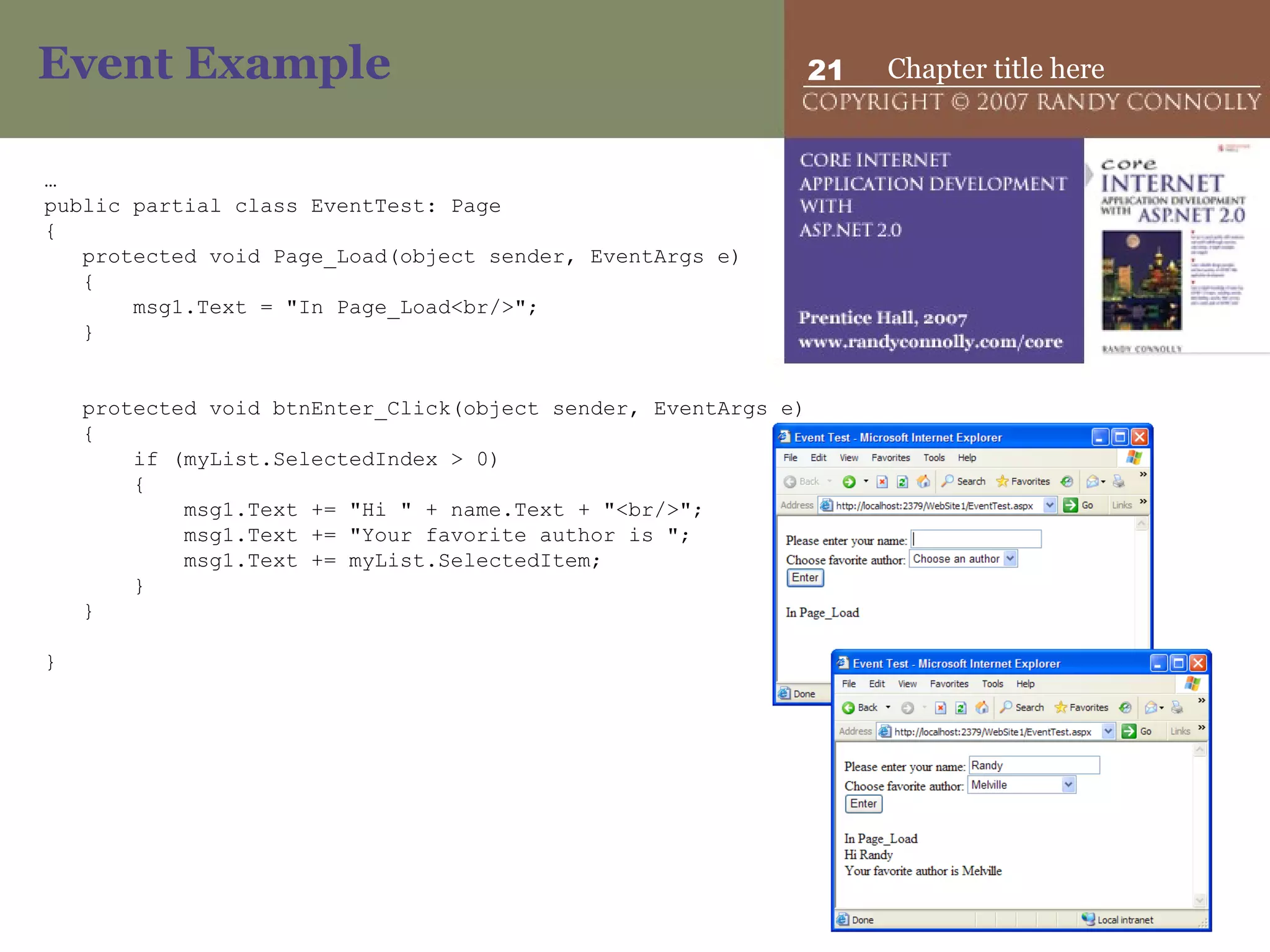Click the 'Hi Randy' output text
Viewport: 1270px width, 952px height.
(x=868, y=855)
